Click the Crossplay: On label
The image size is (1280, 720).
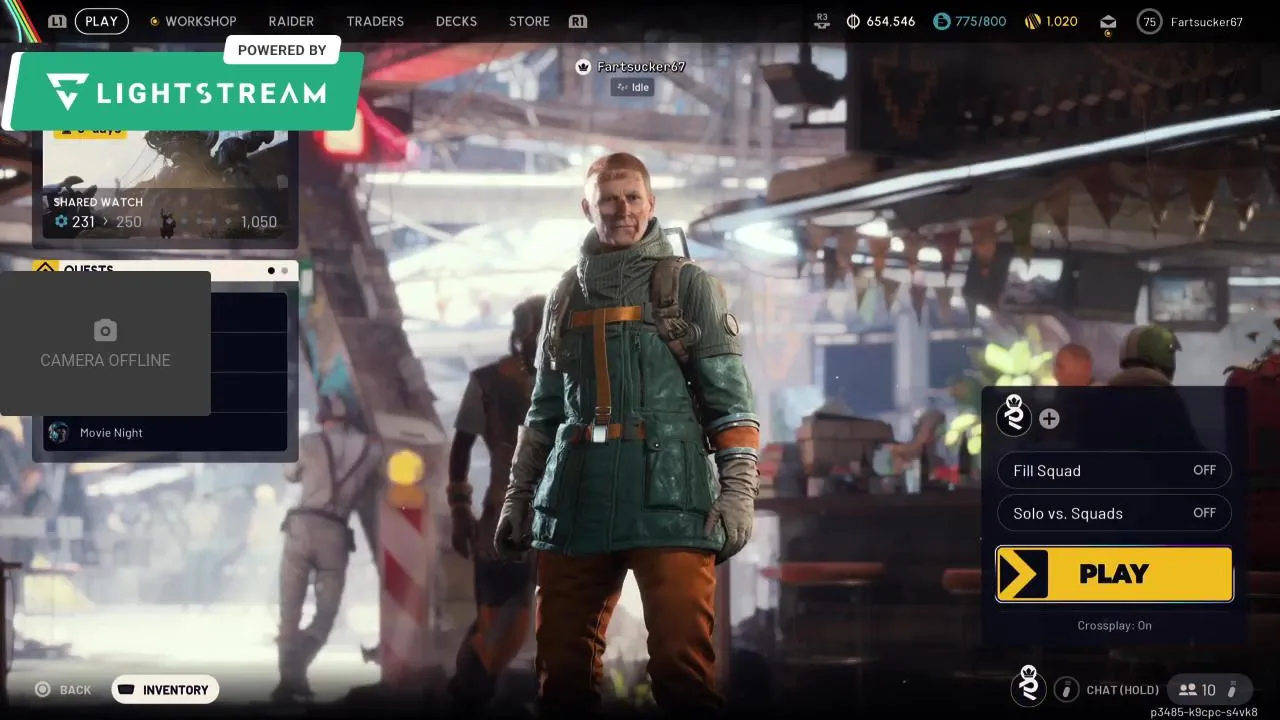coord(1114,625)
